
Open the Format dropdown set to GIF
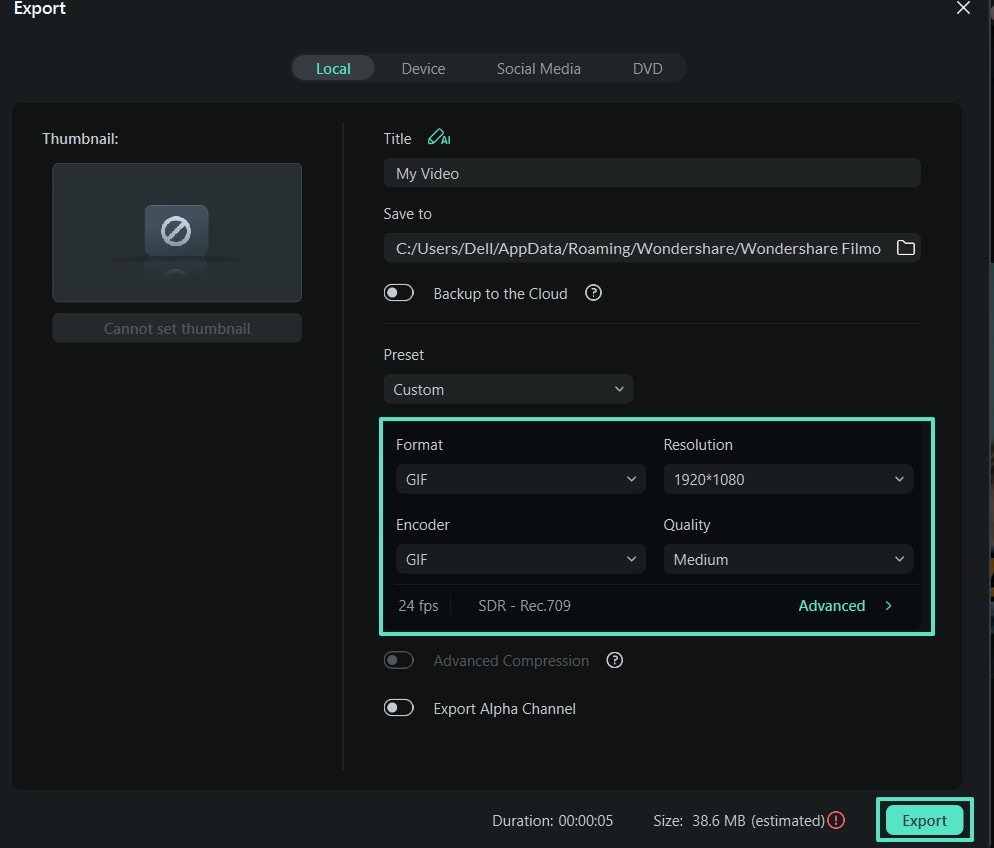[x=520, y=479]
